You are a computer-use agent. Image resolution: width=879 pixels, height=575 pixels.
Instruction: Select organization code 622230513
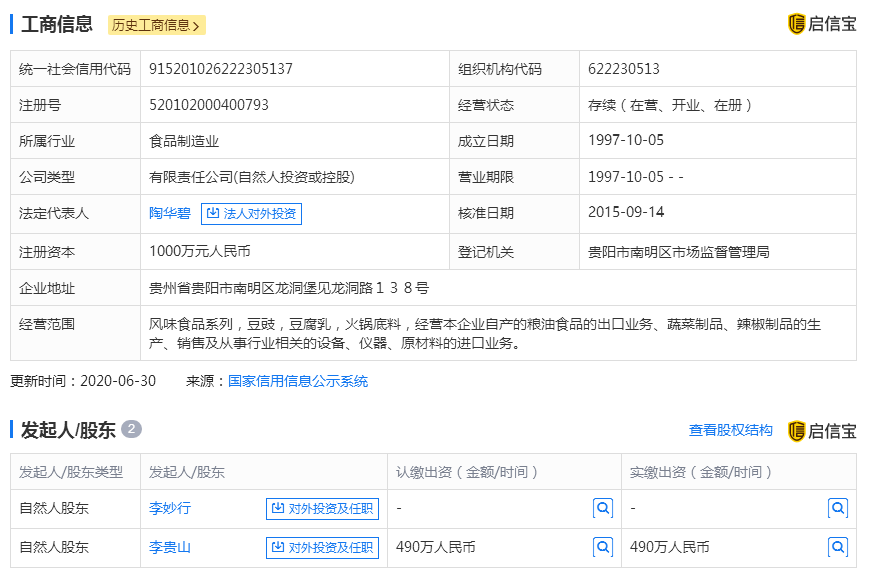(623, 69)
